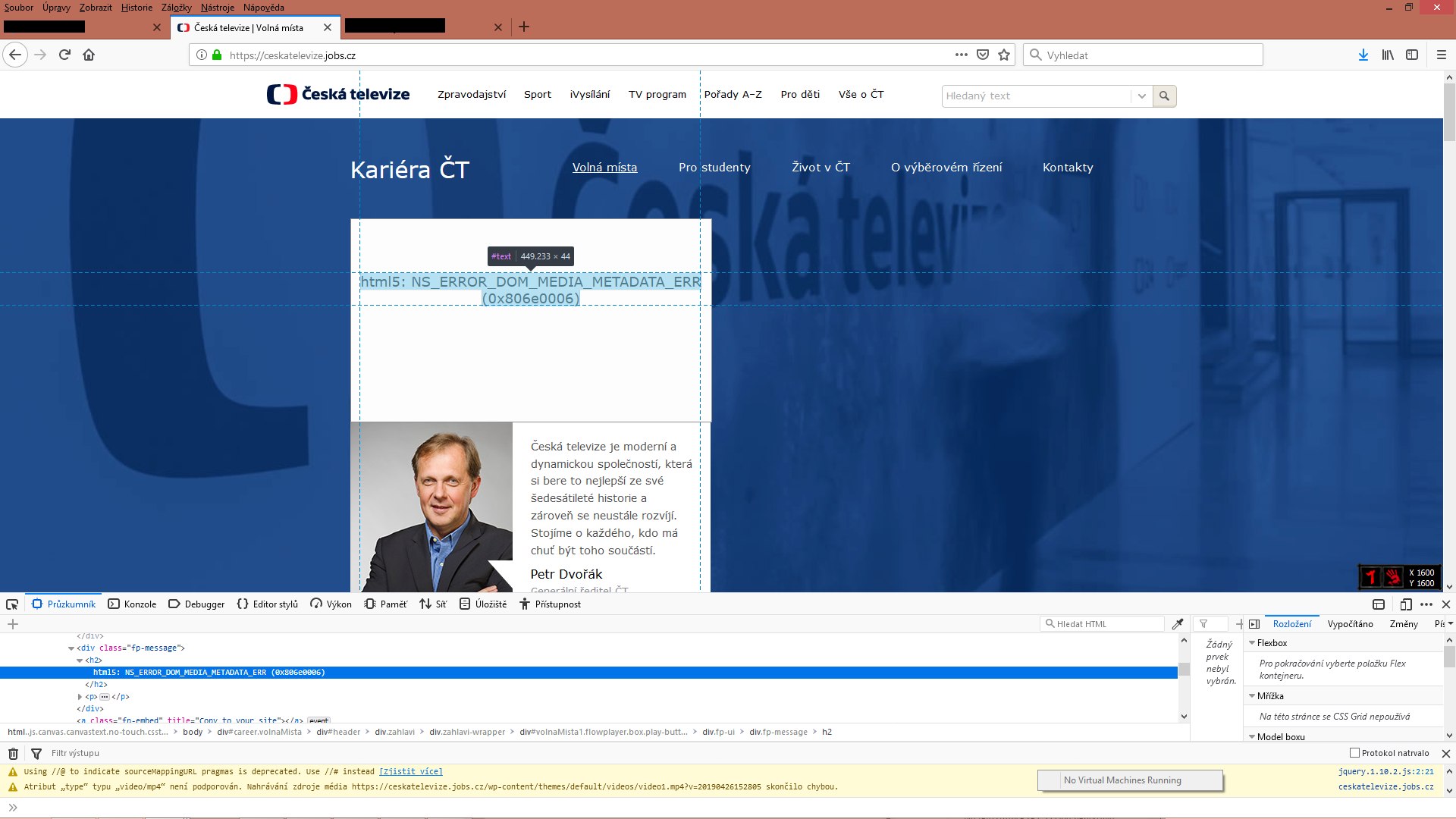
Task: Collapse the div class fp-message node
Action: pos(71,648)
